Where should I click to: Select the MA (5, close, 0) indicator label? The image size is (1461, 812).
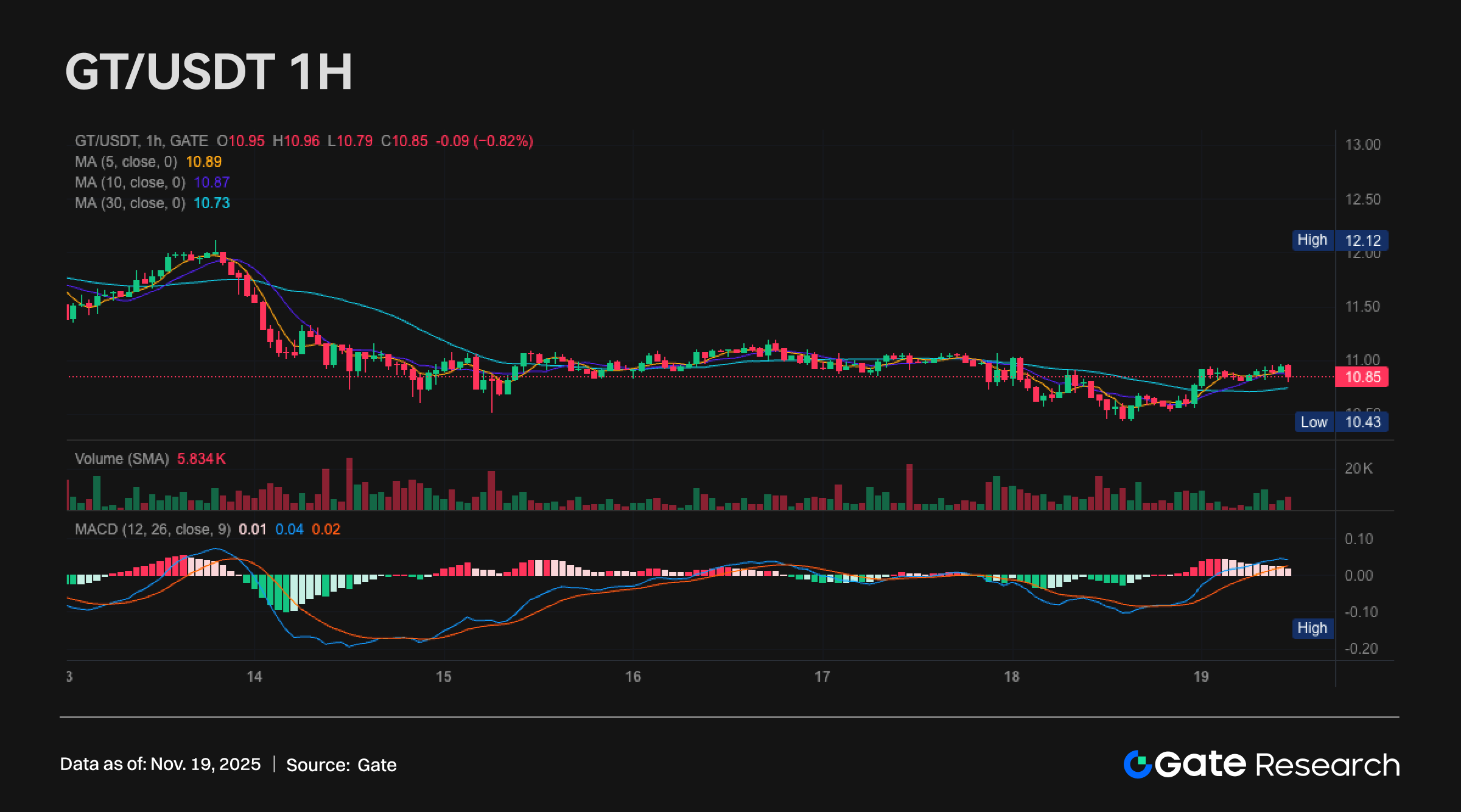[126, 162]
